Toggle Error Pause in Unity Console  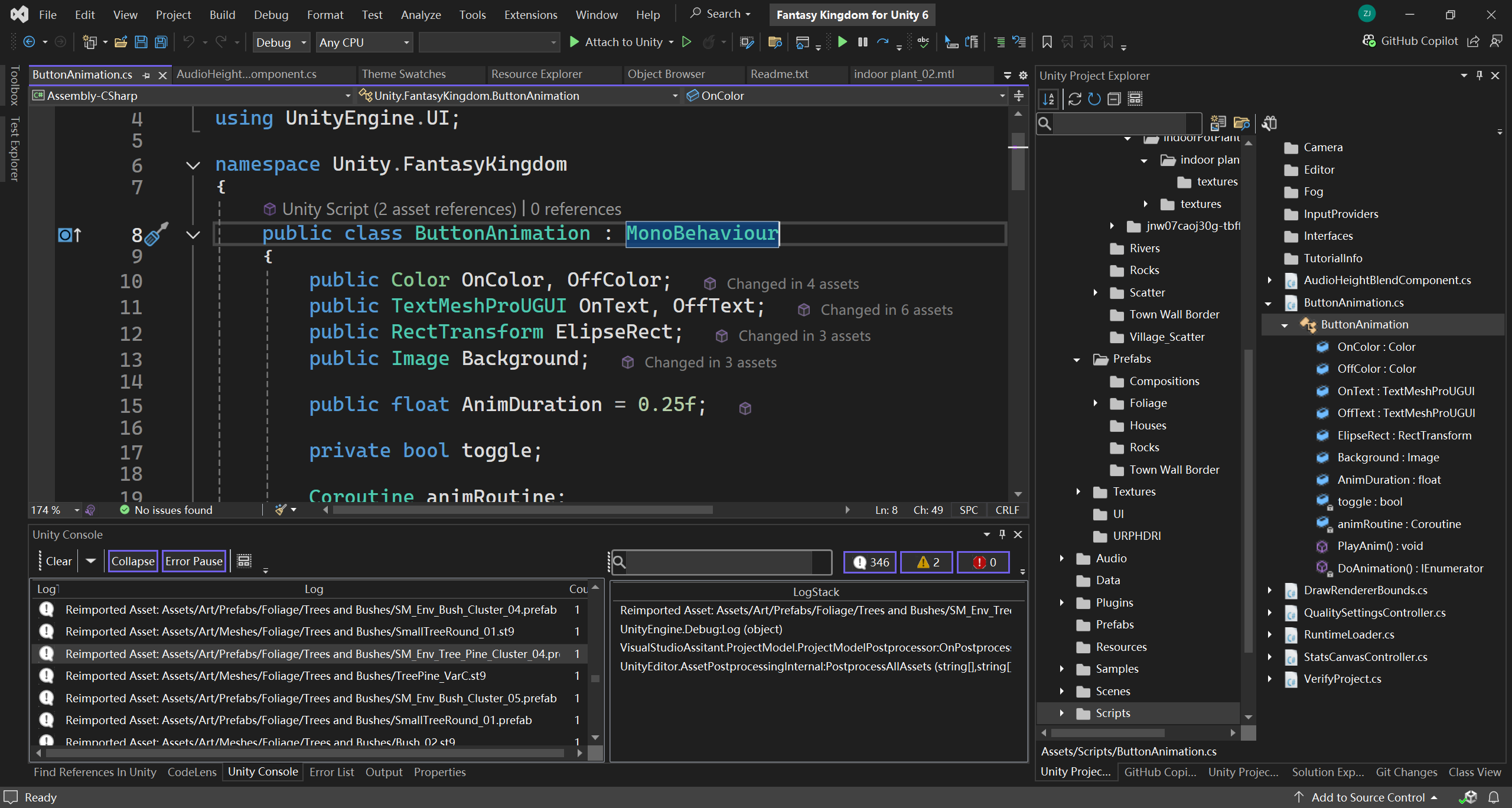[x=194, y=561]
